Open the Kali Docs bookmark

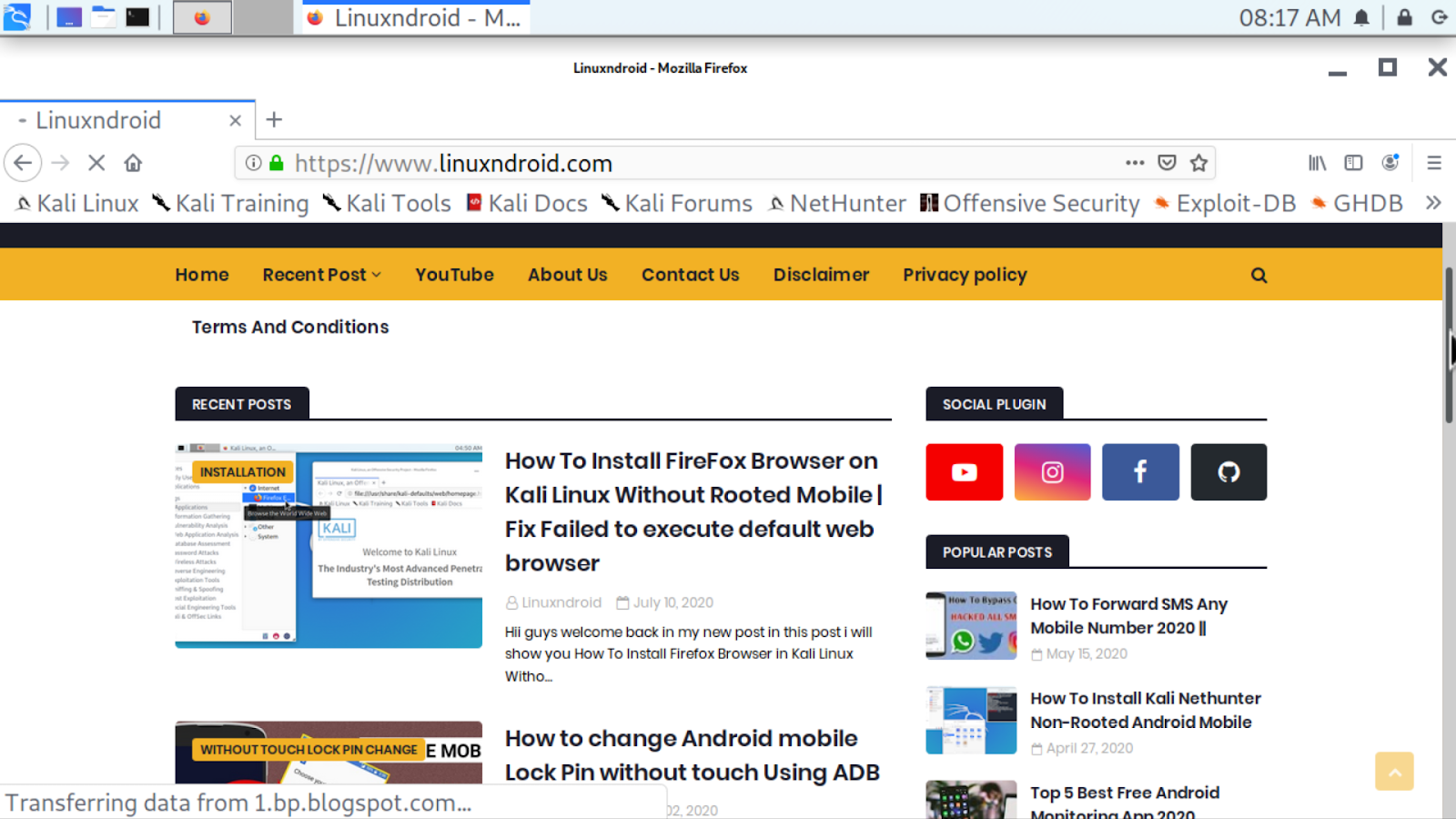(x=527, y=203)
